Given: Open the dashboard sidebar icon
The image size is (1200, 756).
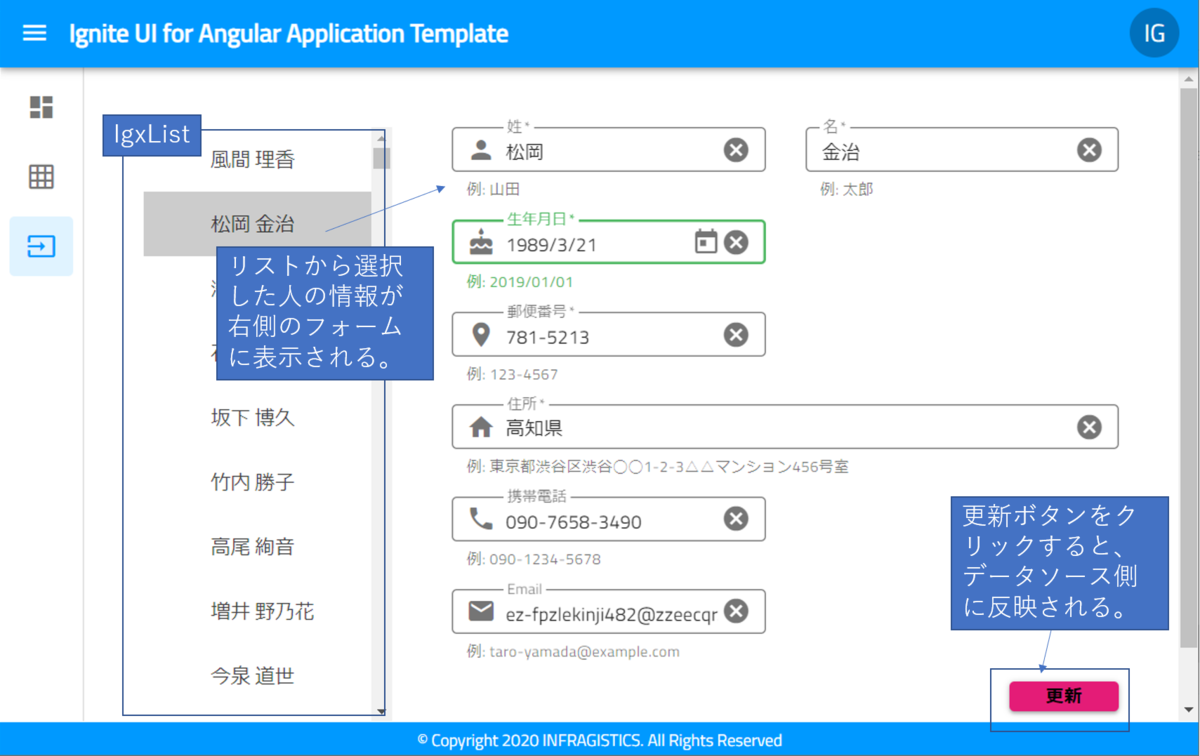Looking at the screenshot, I should pyautogui.click(x=41, y=107).
